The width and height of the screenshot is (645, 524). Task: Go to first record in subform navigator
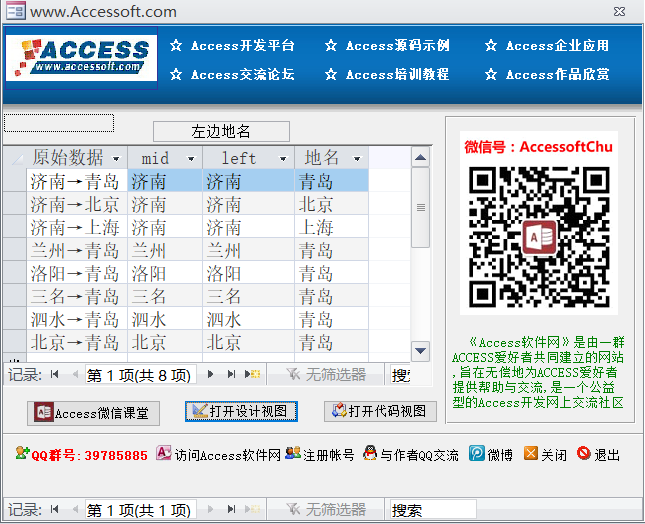[54, 374]
